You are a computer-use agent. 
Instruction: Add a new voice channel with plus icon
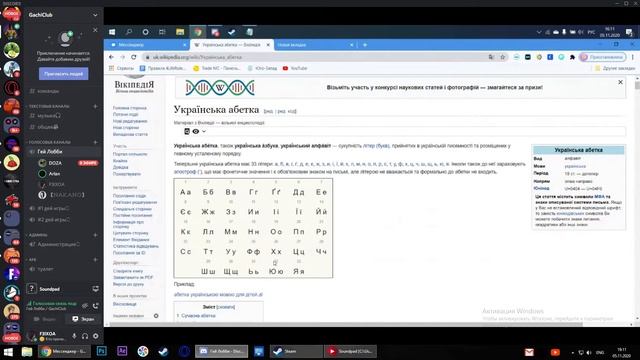point(96,142)
